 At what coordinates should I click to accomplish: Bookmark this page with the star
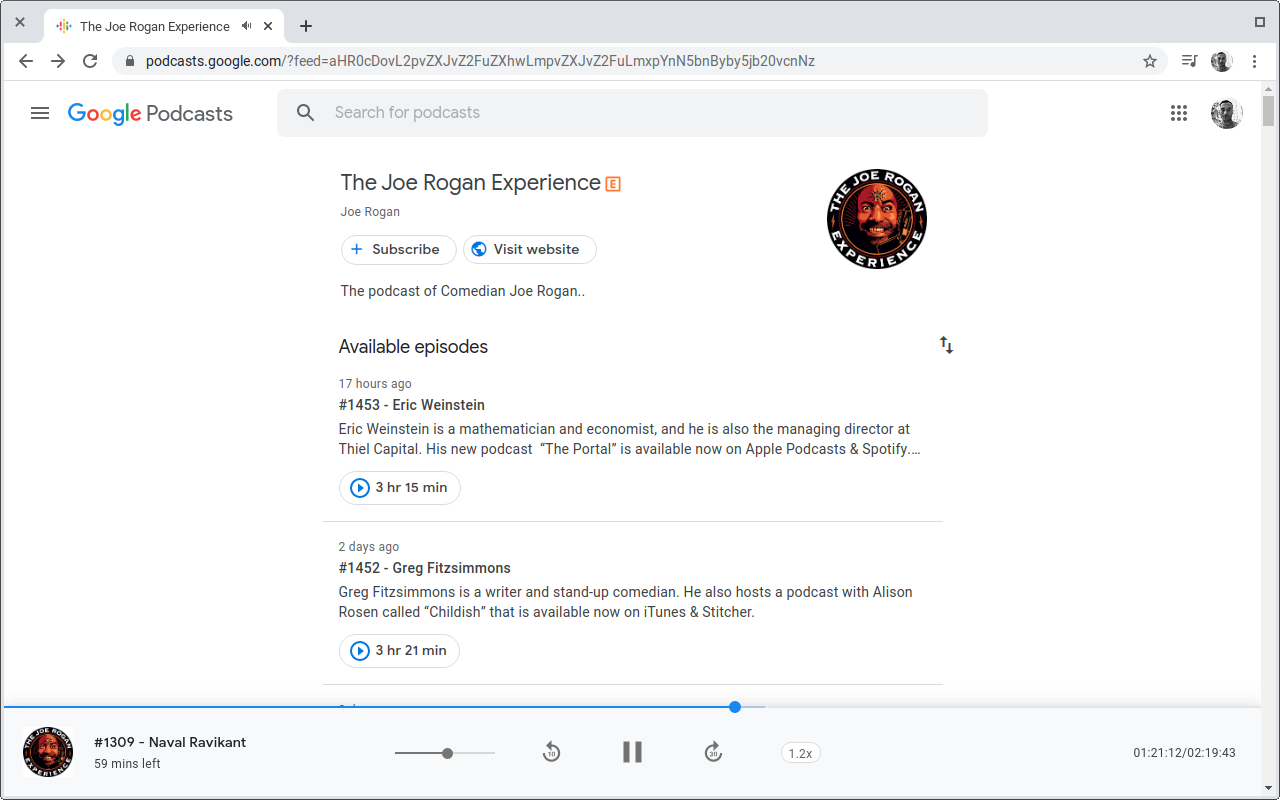(1150, 61)
